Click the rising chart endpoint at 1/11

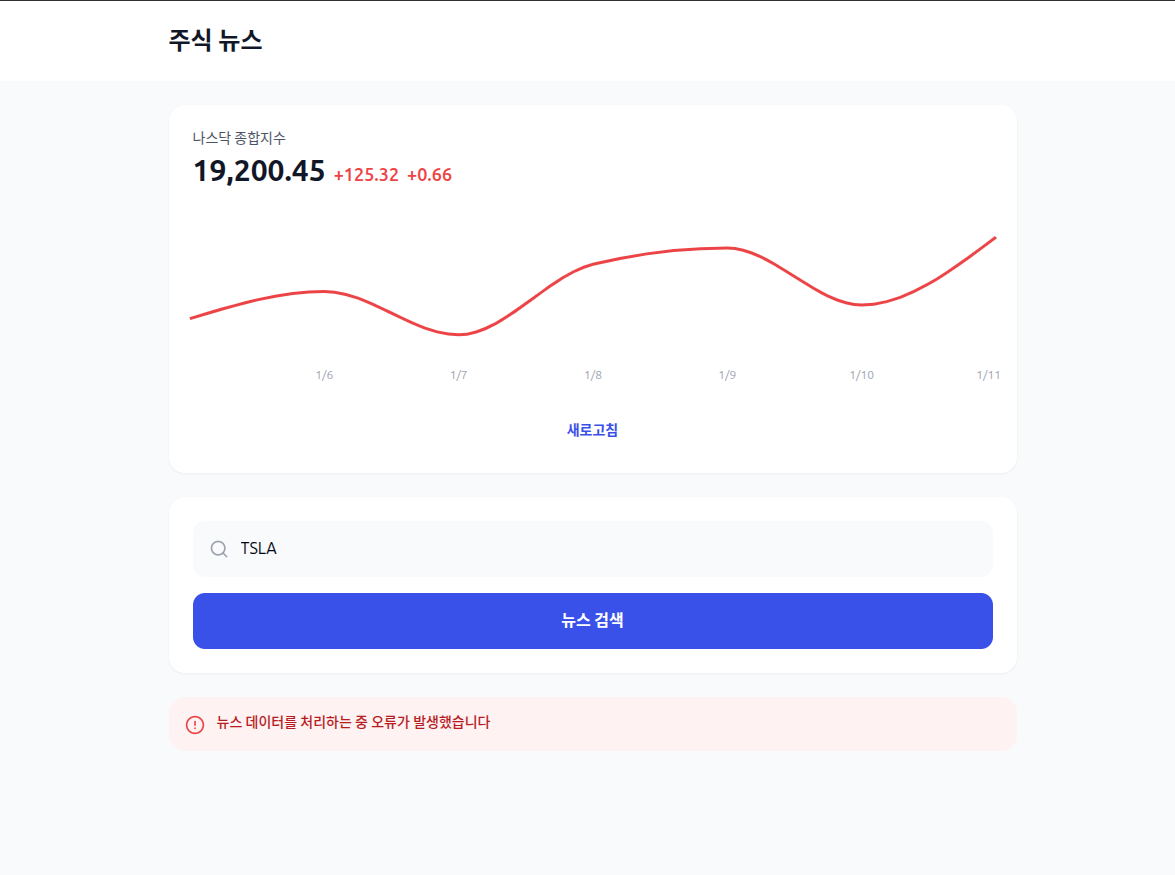pyautogui.click(x=993, y=238)
